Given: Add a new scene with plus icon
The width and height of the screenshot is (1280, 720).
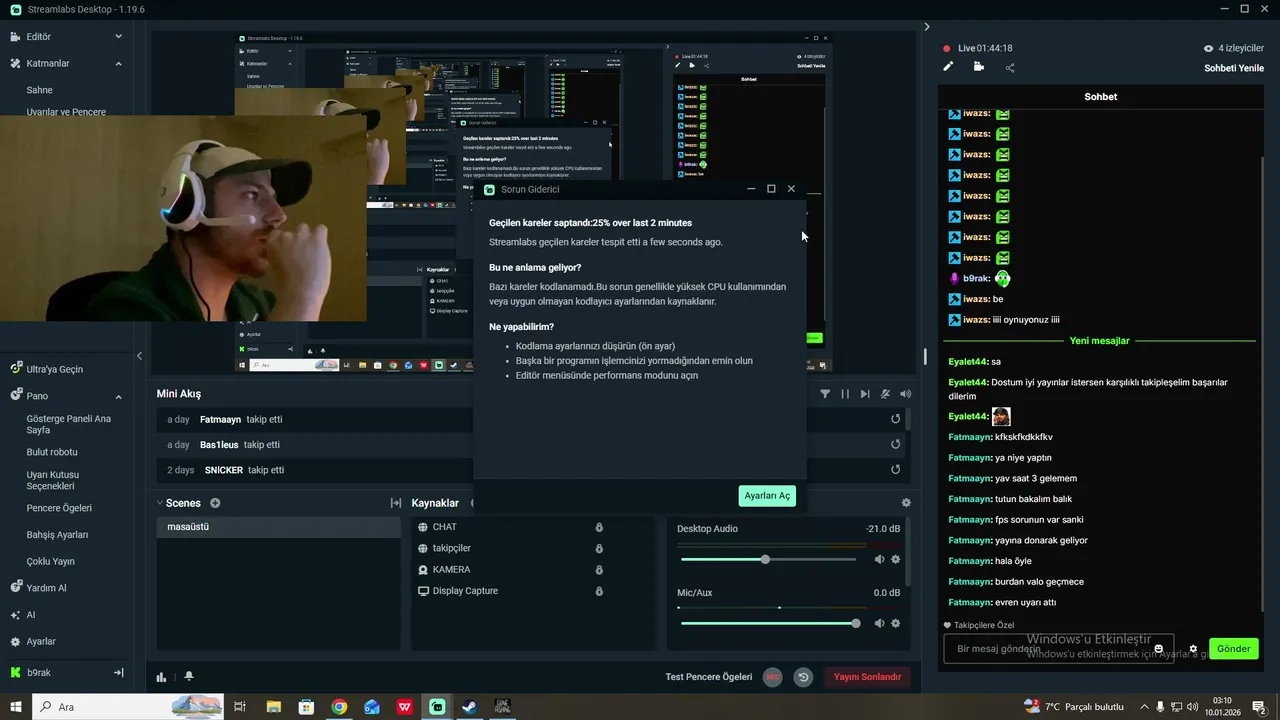Looking at the screenshot, I should [x=215, y=503].
